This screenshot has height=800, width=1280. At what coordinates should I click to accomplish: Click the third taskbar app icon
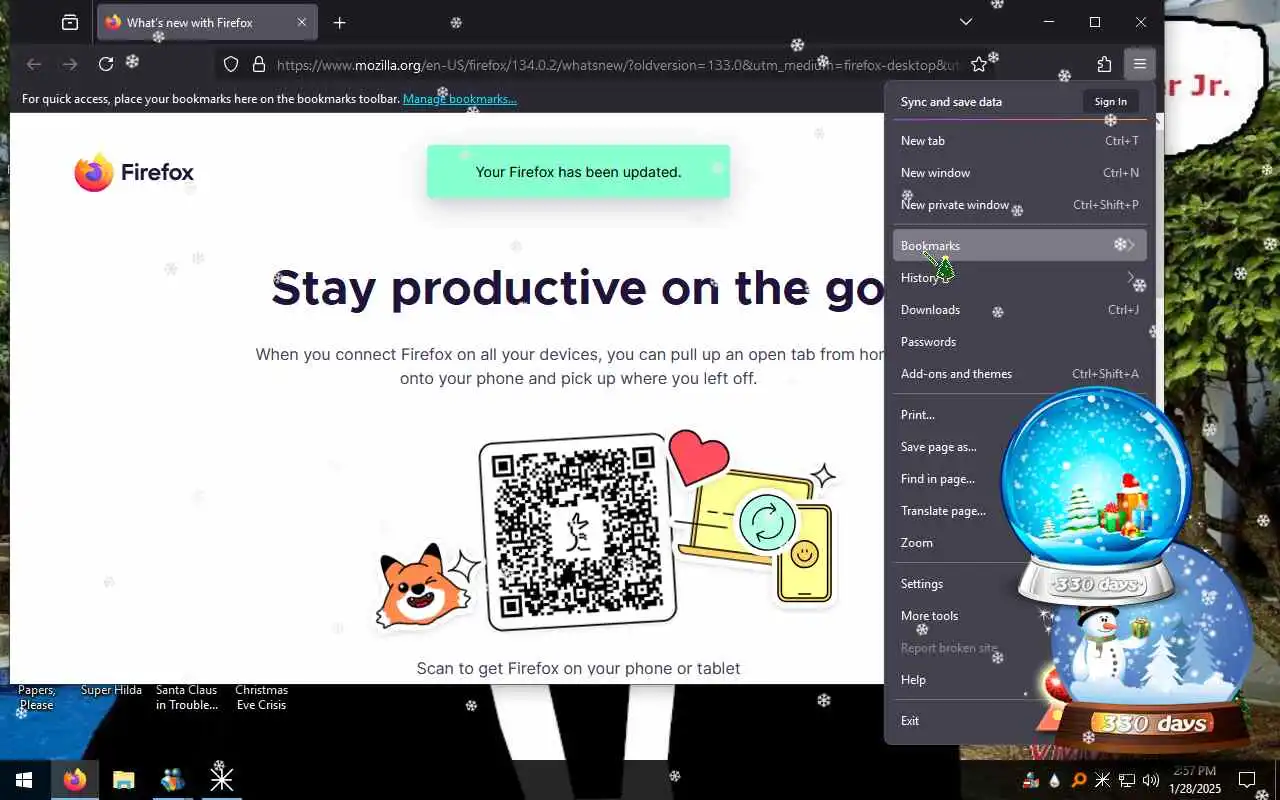(x=172, y=780)
